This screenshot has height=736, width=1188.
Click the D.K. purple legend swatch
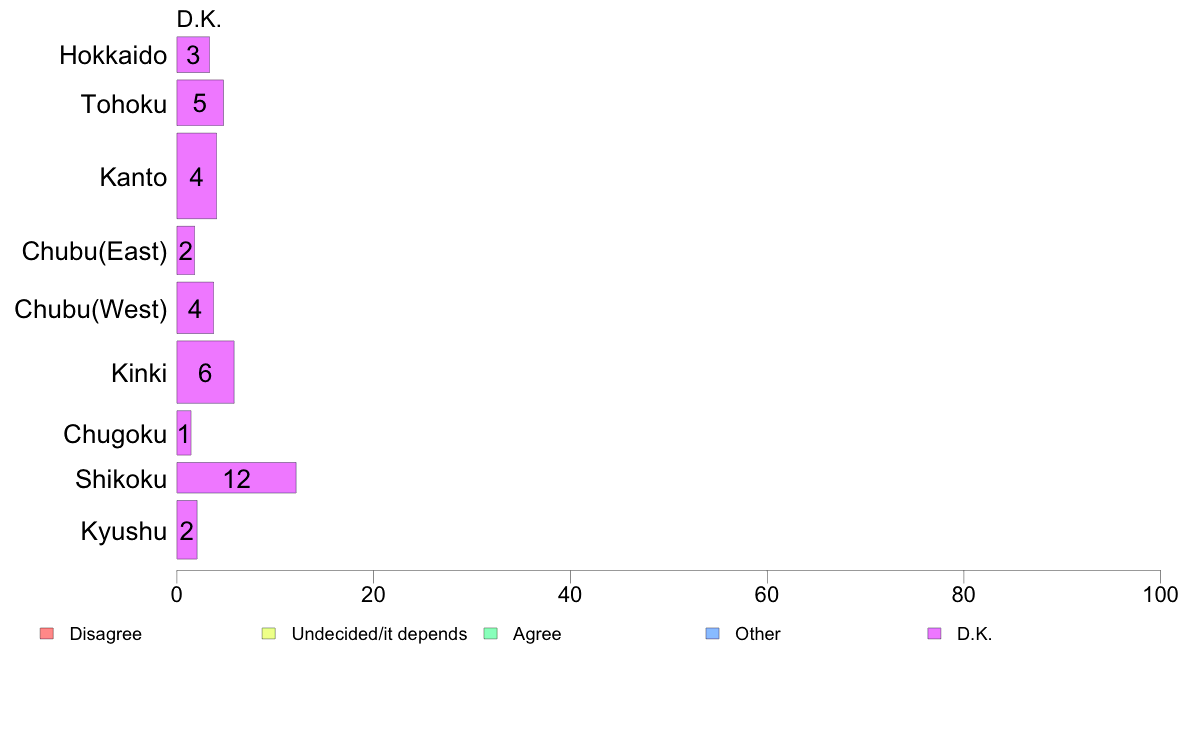(934, 634)
